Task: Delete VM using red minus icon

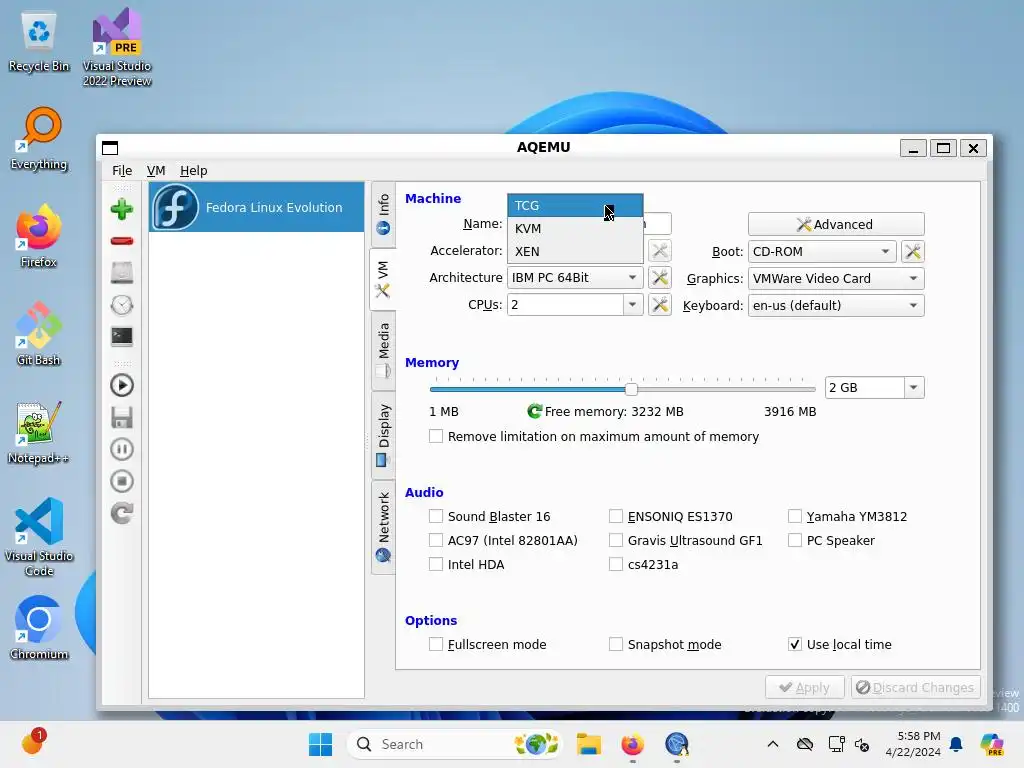Action: (x=121, y=241)
